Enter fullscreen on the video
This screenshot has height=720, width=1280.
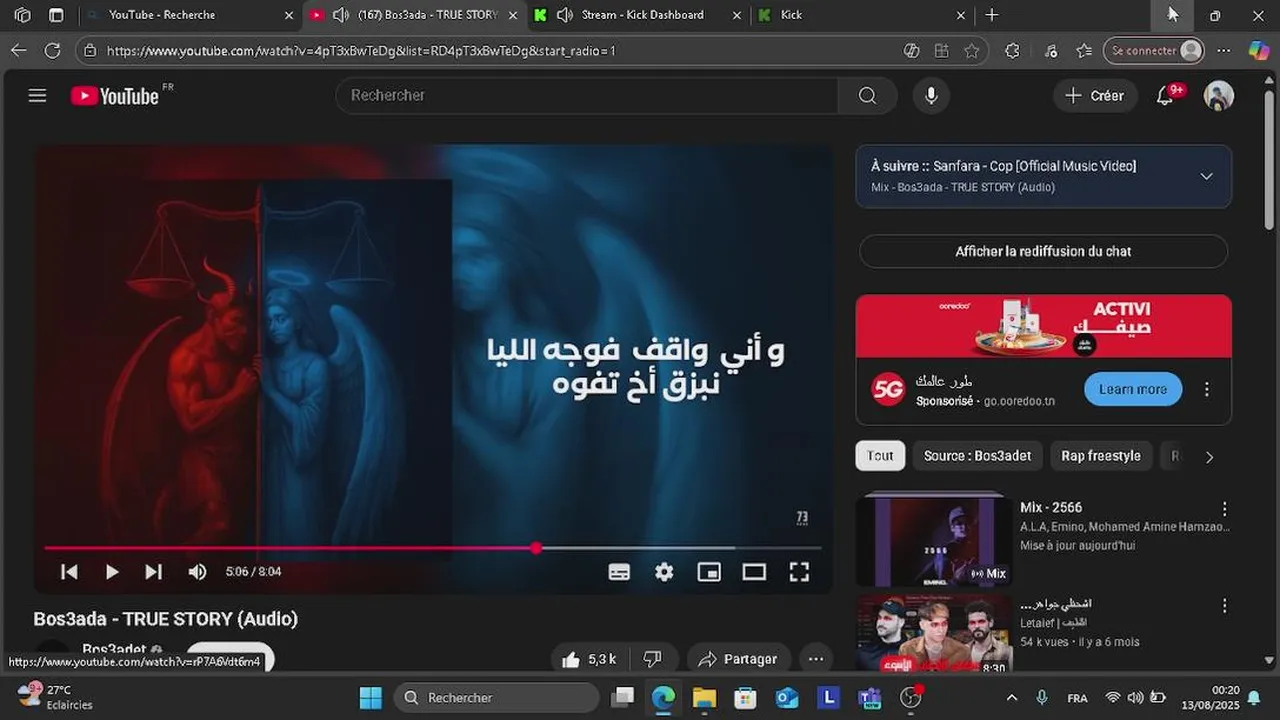point(799,572)
